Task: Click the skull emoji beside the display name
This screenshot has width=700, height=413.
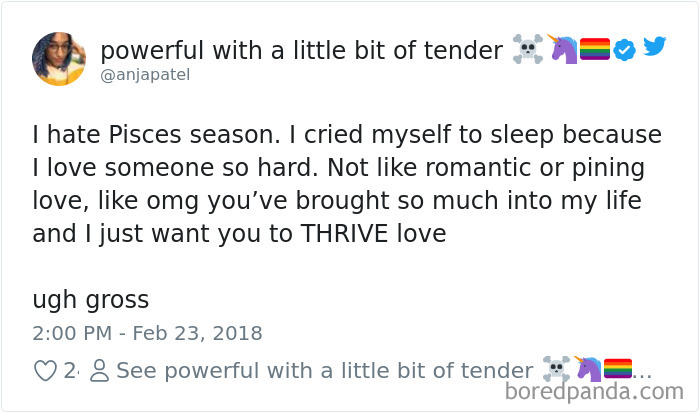Action: click(528, 48)
